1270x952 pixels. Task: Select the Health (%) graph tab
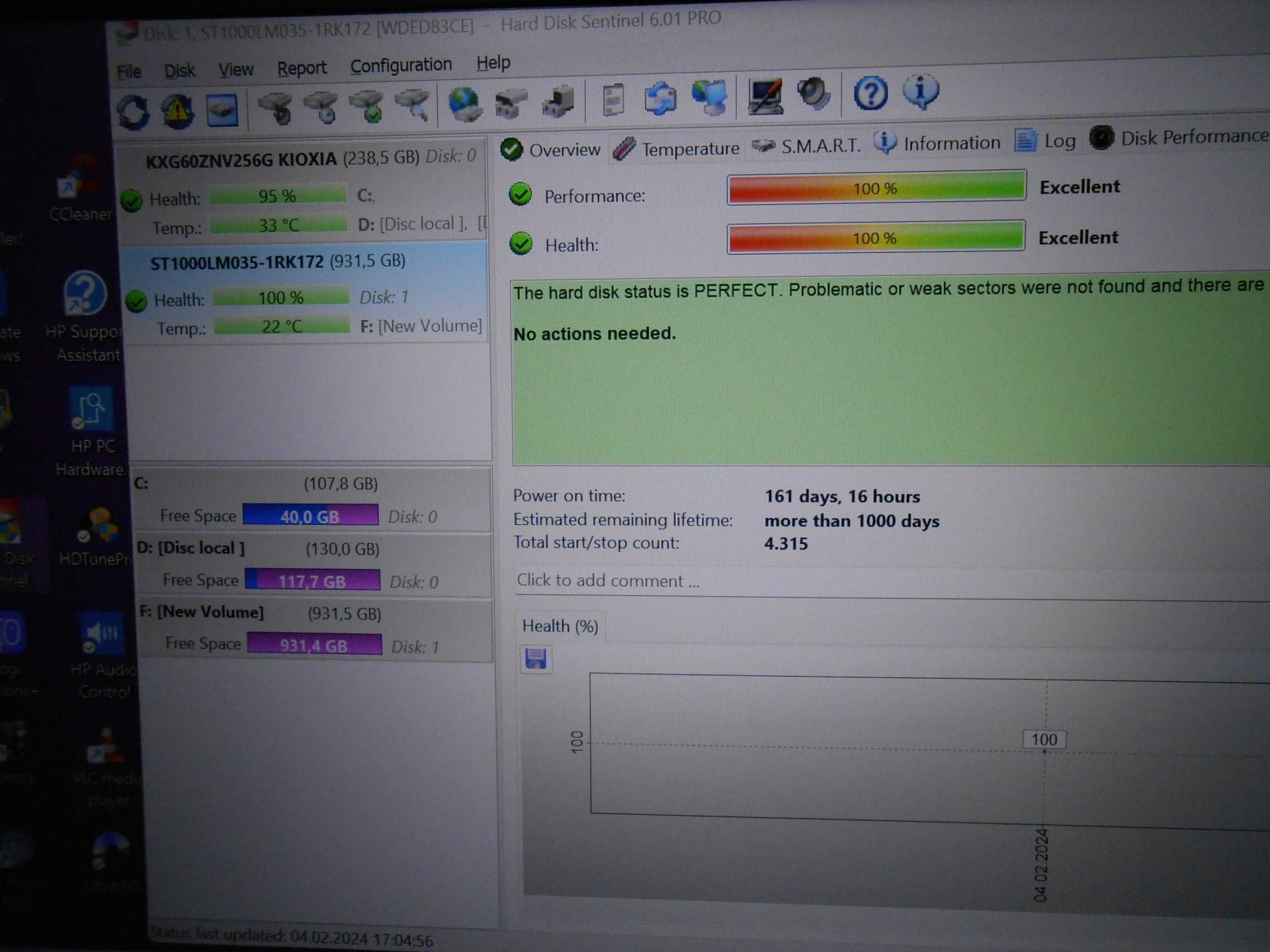[x=560, y=626]
